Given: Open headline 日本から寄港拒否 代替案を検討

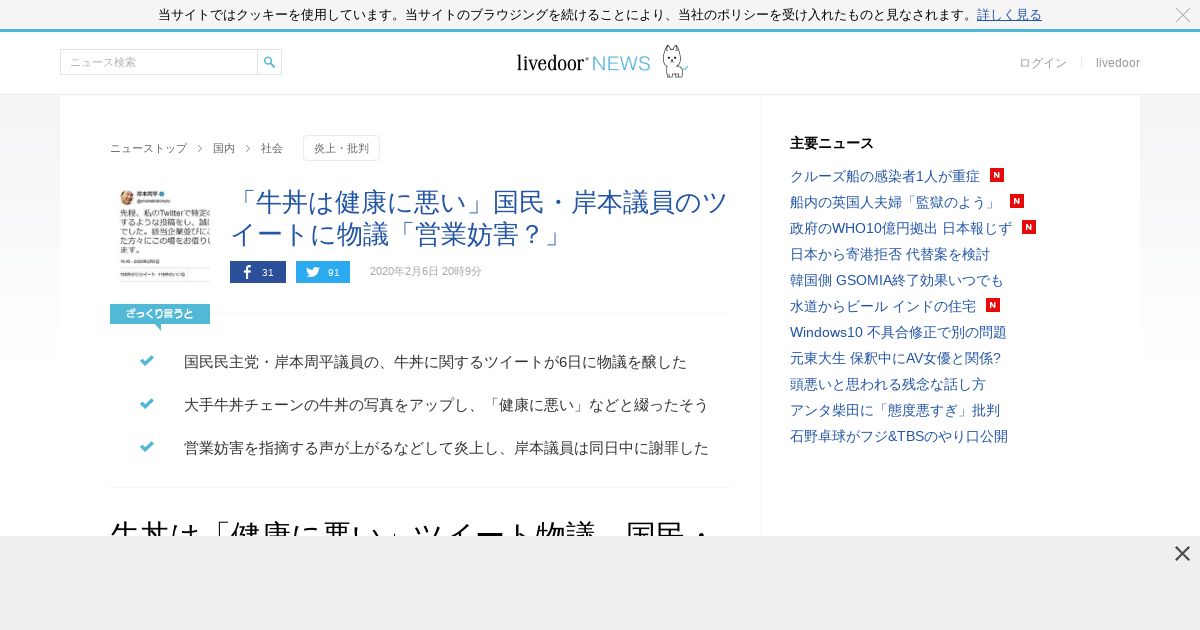Looking at the screenshot, I should [890, 254].
